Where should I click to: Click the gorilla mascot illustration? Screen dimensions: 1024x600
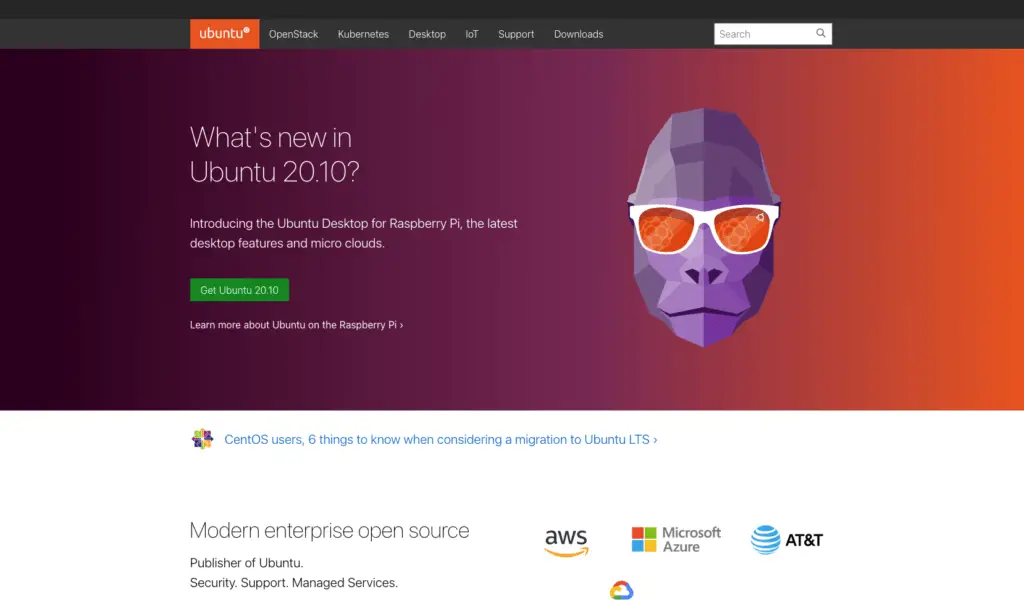coord(704,227)
